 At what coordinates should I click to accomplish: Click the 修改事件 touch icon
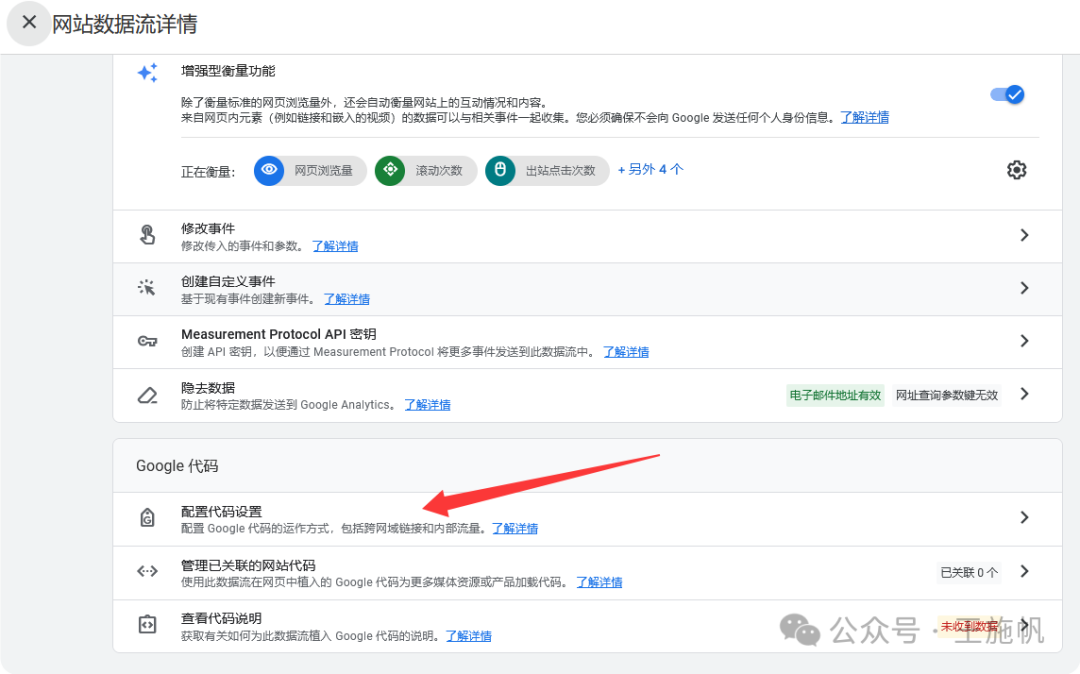click(147, 235)
